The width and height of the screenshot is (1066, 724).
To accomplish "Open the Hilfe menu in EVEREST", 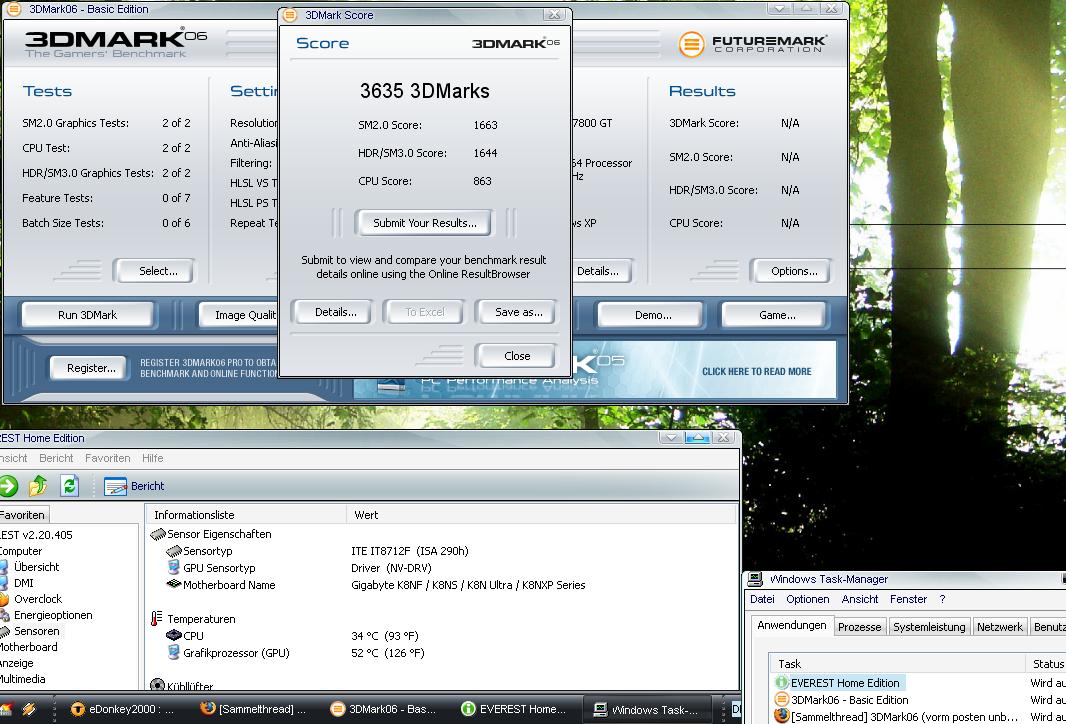I will click(152, 458).
